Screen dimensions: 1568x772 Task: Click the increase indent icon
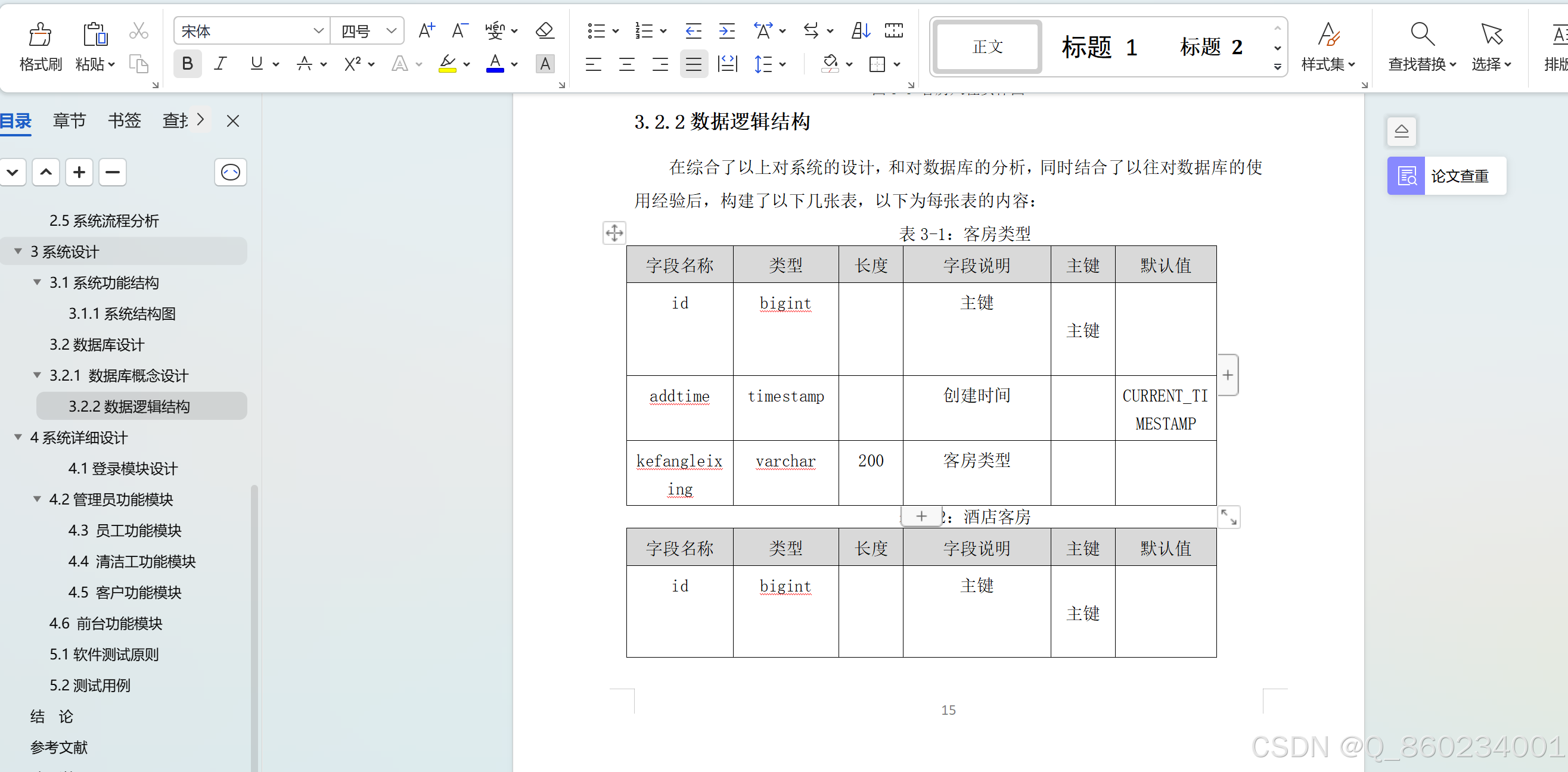[726, 30]
